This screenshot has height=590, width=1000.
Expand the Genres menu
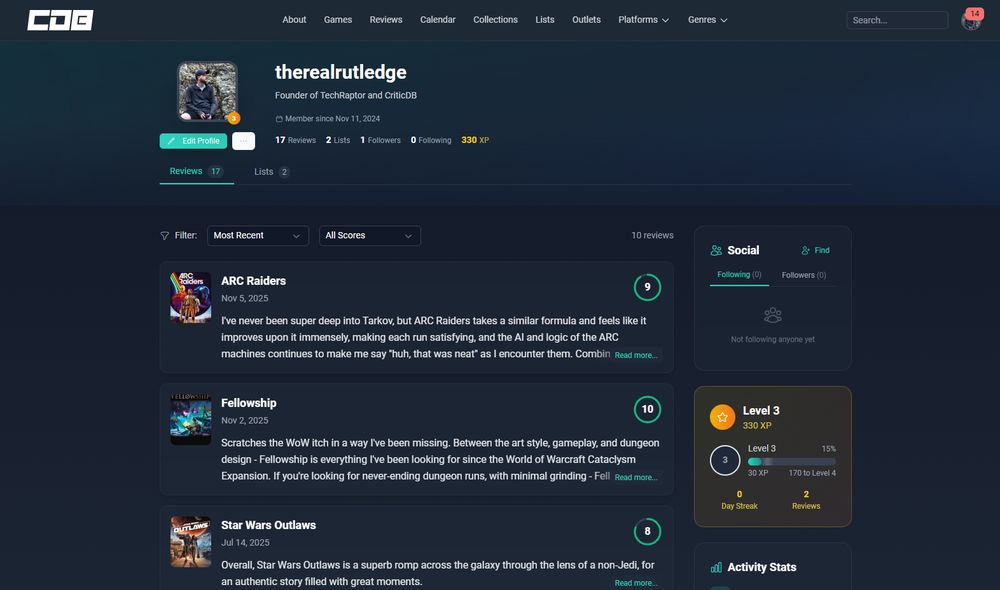click(707, 20)
